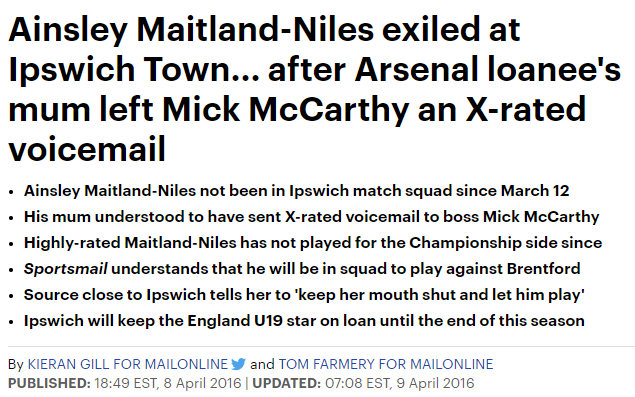Click 'Mick McCarthy' in the headline
The image size is (635, 397).
(x=286, y=109)
